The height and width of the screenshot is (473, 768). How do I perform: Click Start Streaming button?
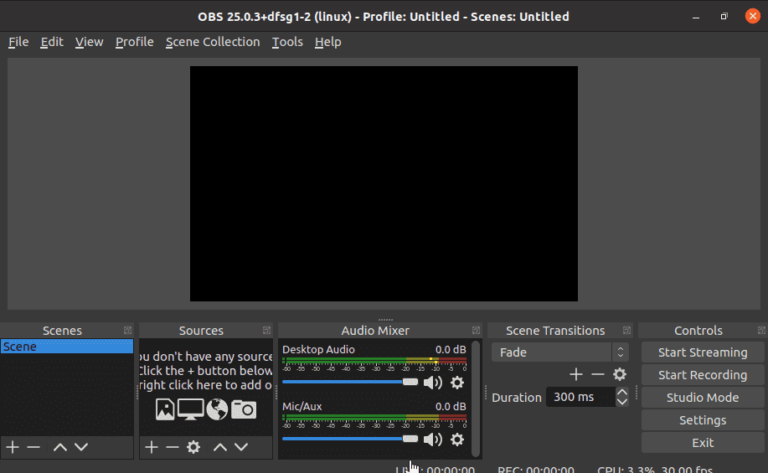(702, 352)
